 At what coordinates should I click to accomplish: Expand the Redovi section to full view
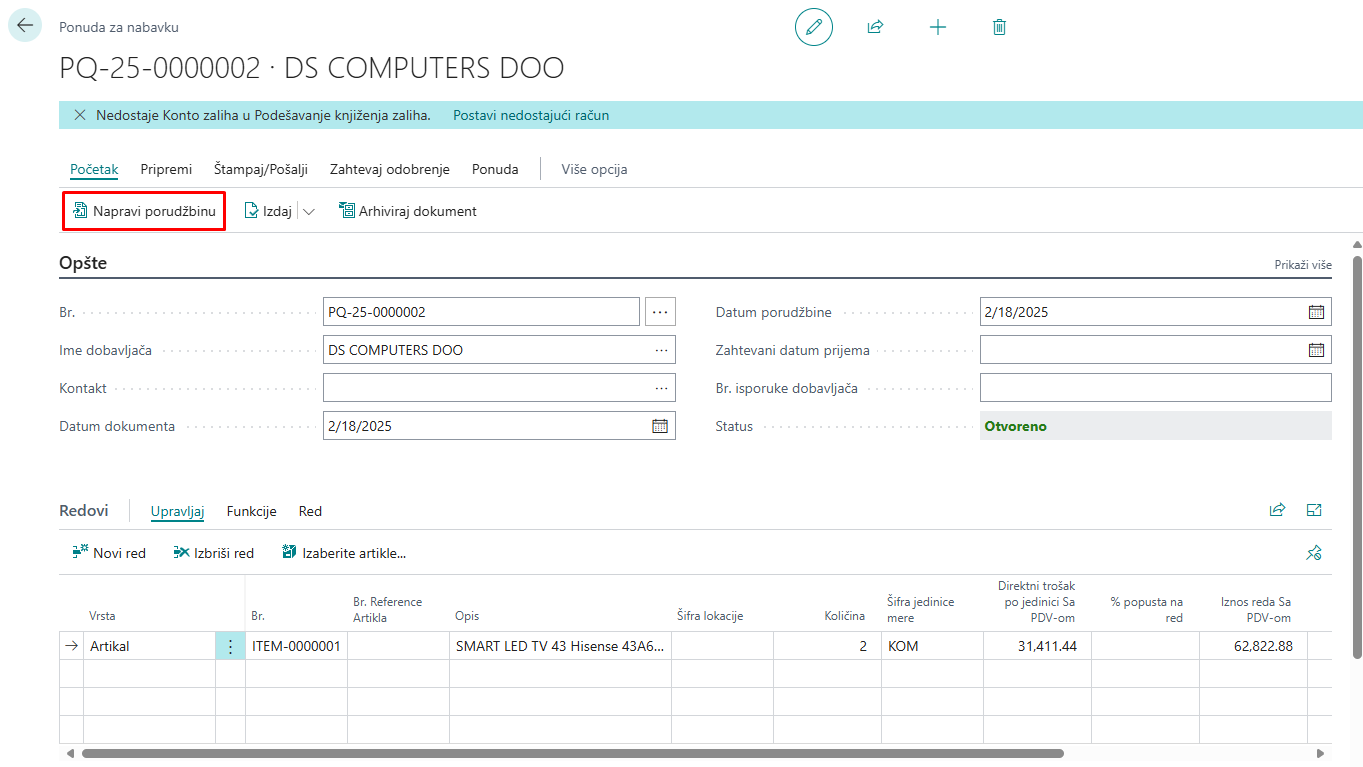[x=1314, y=510]
